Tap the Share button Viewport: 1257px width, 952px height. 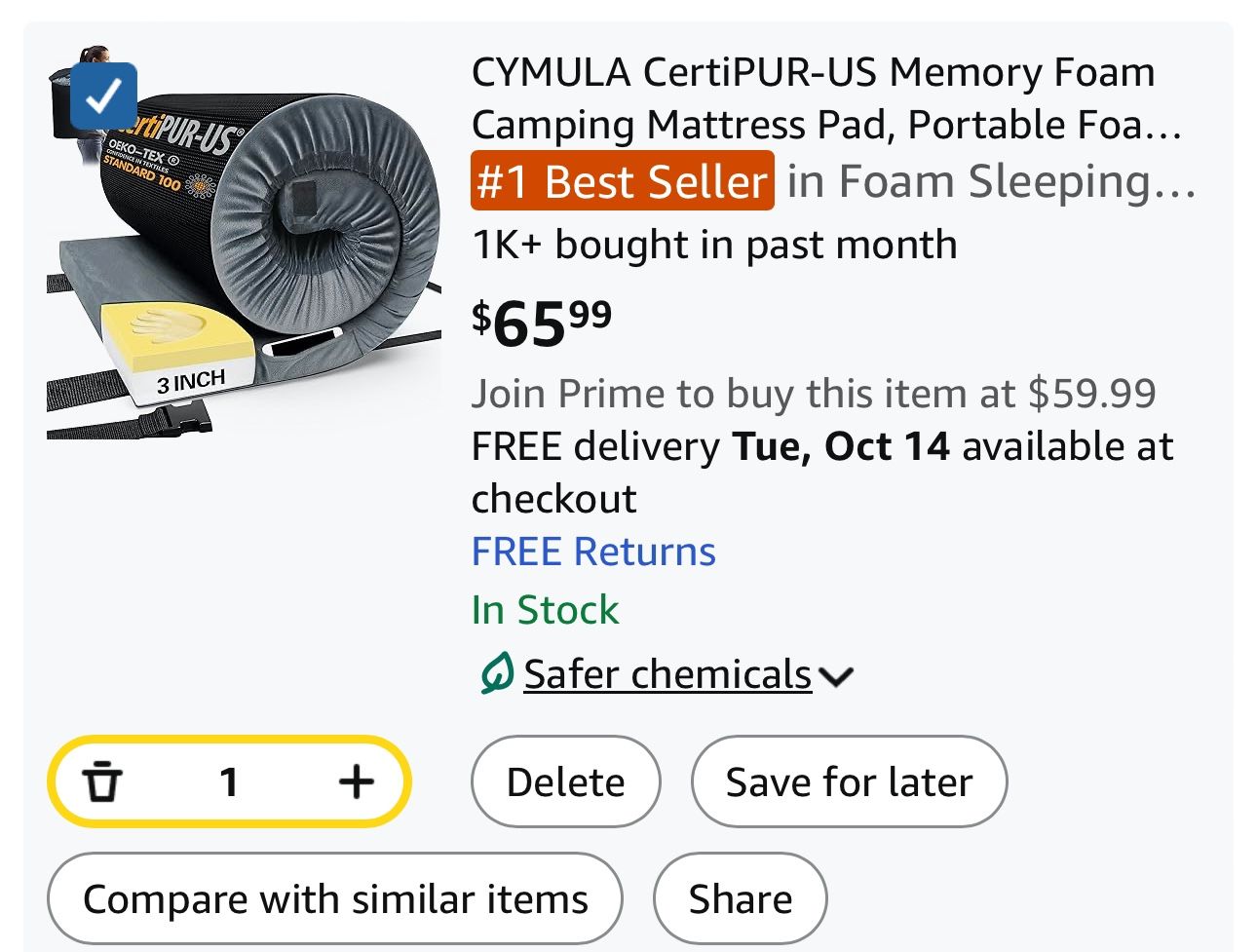pos(740,898)
